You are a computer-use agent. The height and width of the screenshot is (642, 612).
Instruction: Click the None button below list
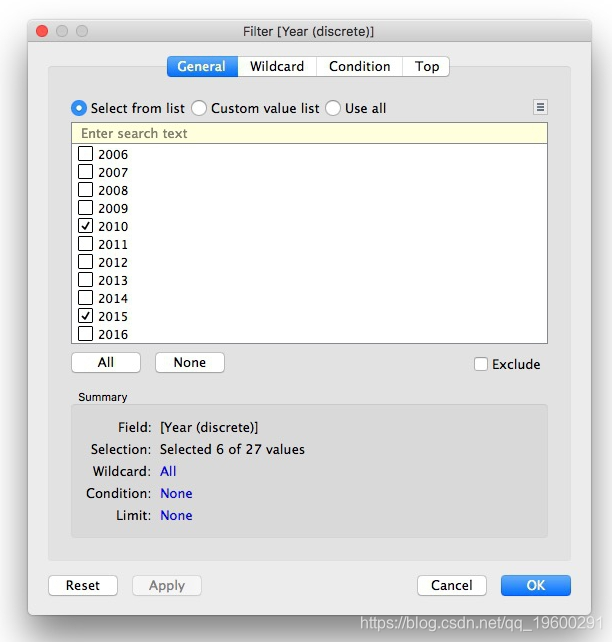pyautogui.click(x=190, y=362)
